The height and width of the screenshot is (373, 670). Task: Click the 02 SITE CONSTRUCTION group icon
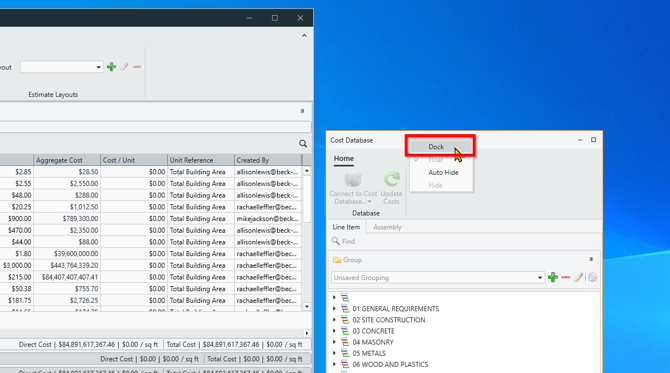tap(345, 320)
